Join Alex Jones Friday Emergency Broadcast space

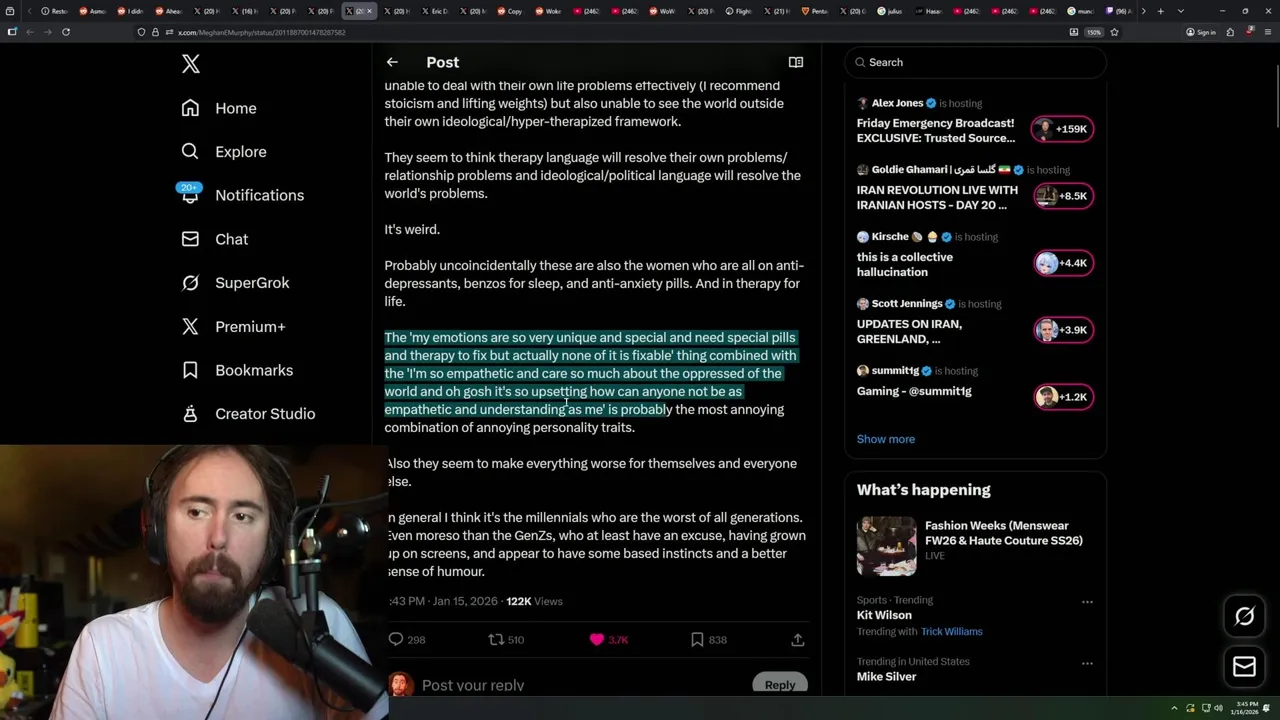(936, 131)
